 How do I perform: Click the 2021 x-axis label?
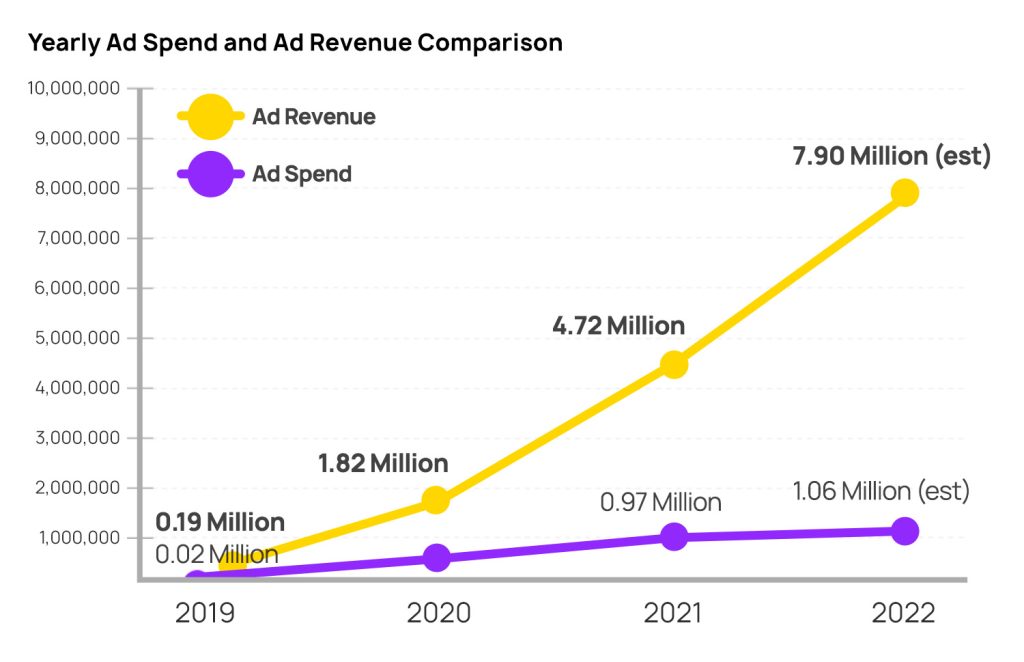(x=673, y=613)
